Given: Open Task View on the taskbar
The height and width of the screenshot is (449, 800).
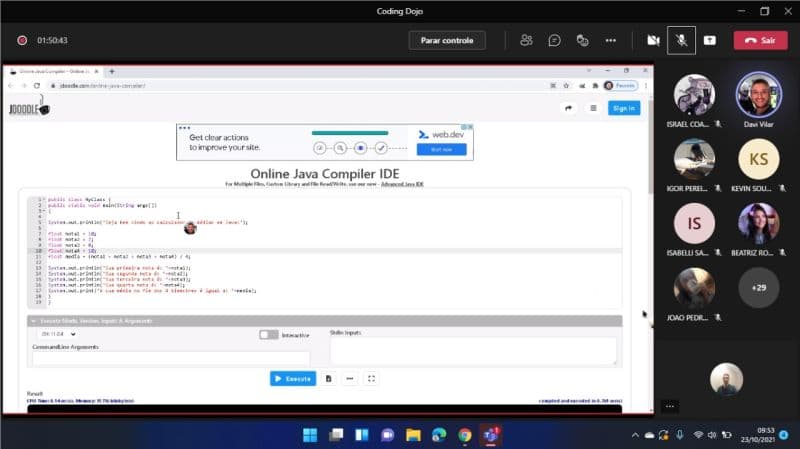Looking at the screenshot, I should [336, 435].
